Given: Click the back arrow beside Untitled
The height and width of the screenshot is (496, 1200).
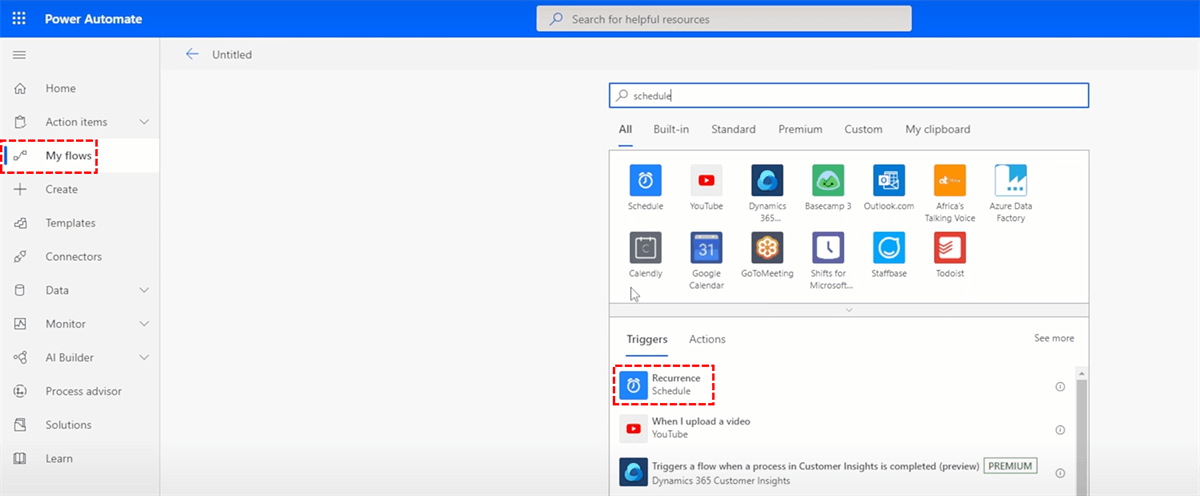Looking at the screenshot, I should pyautogui.click(x=192, y=54).
